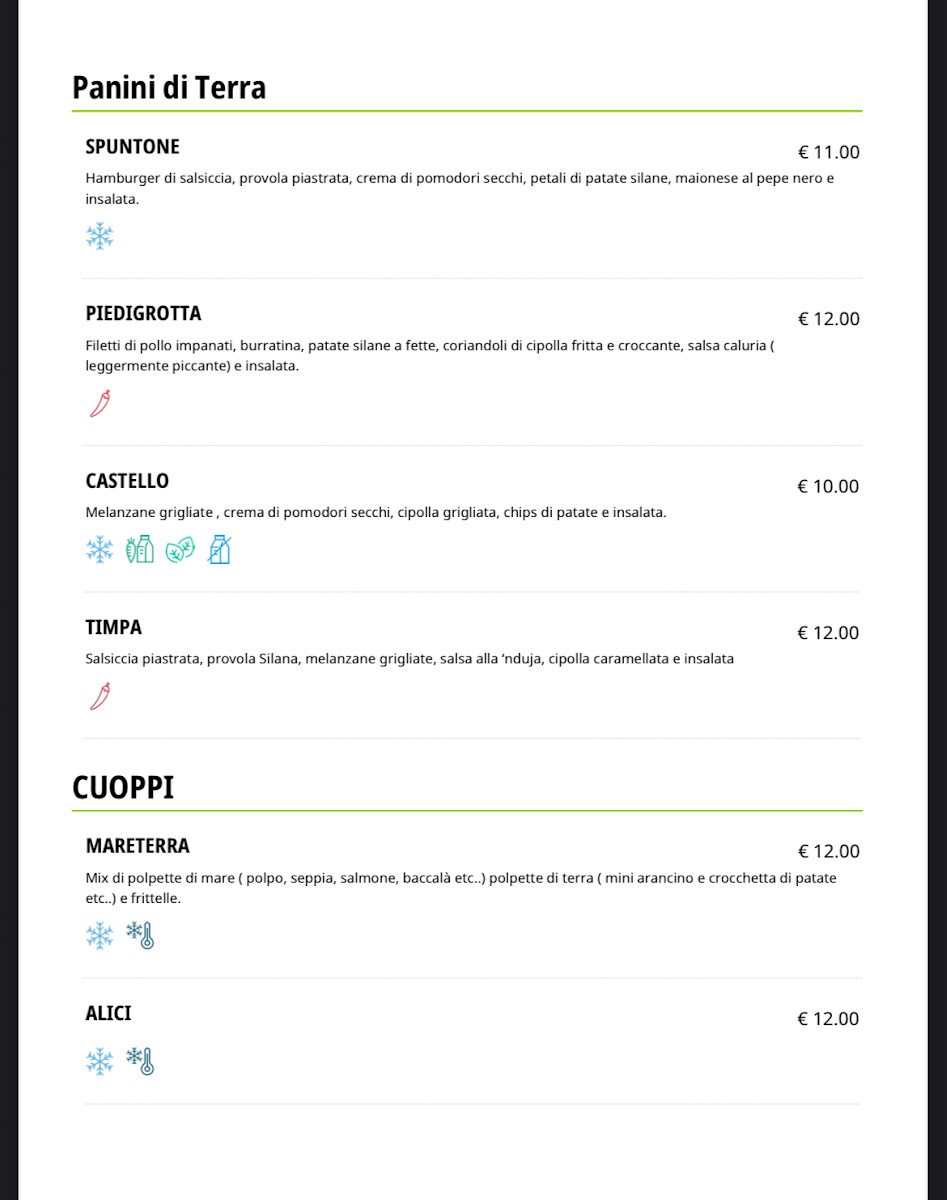Open the SPUNTONE menu item
This screenshot has height=1200, width=947.
click(133, 147)
